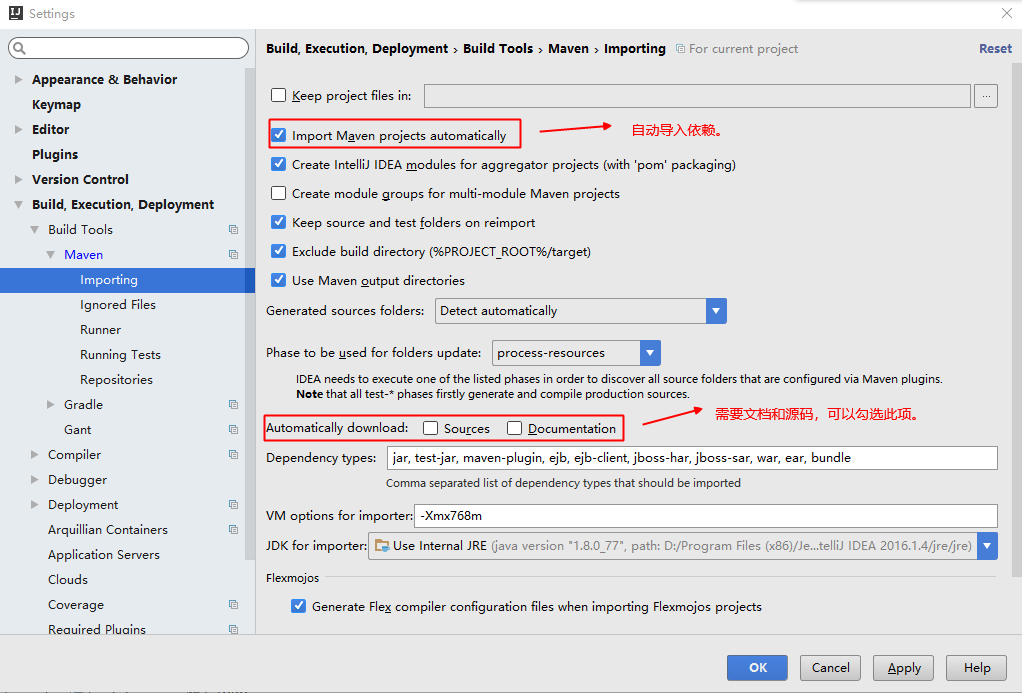The image size is (1022, 693).
Task: Toggle Use Maven output directories
Action: pos(278,280)
